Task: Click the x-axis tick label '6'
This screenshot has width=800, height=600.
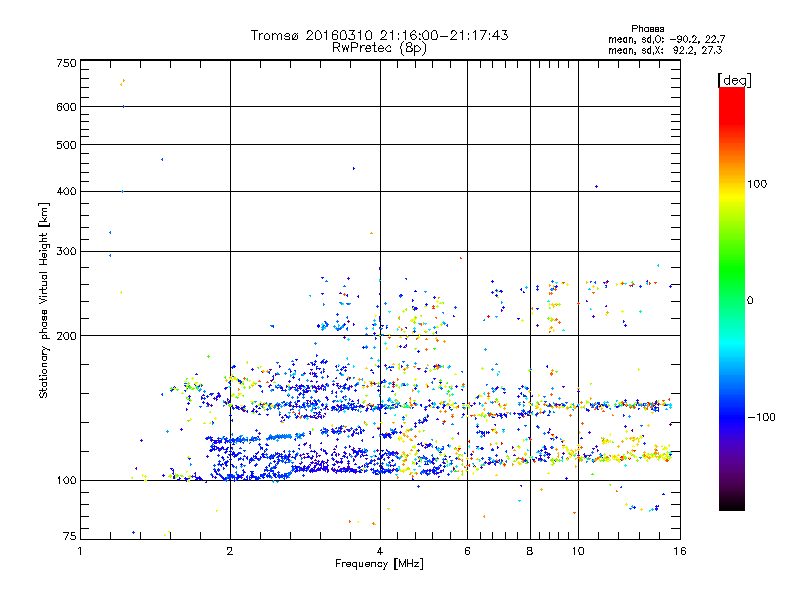Action: [467, 551]
